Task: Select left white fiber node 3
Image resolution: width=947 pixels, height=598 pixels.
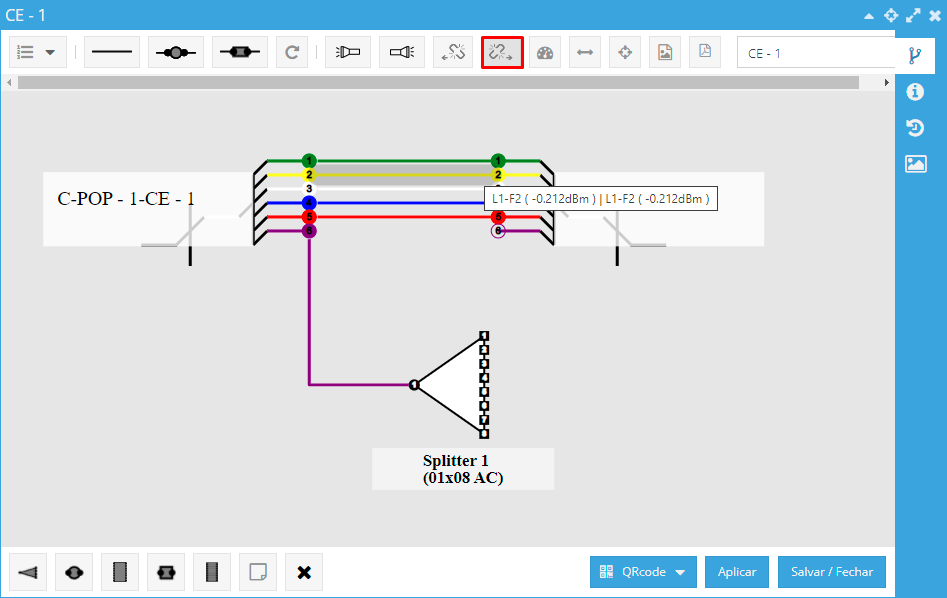Action: (x=309, y=189)
